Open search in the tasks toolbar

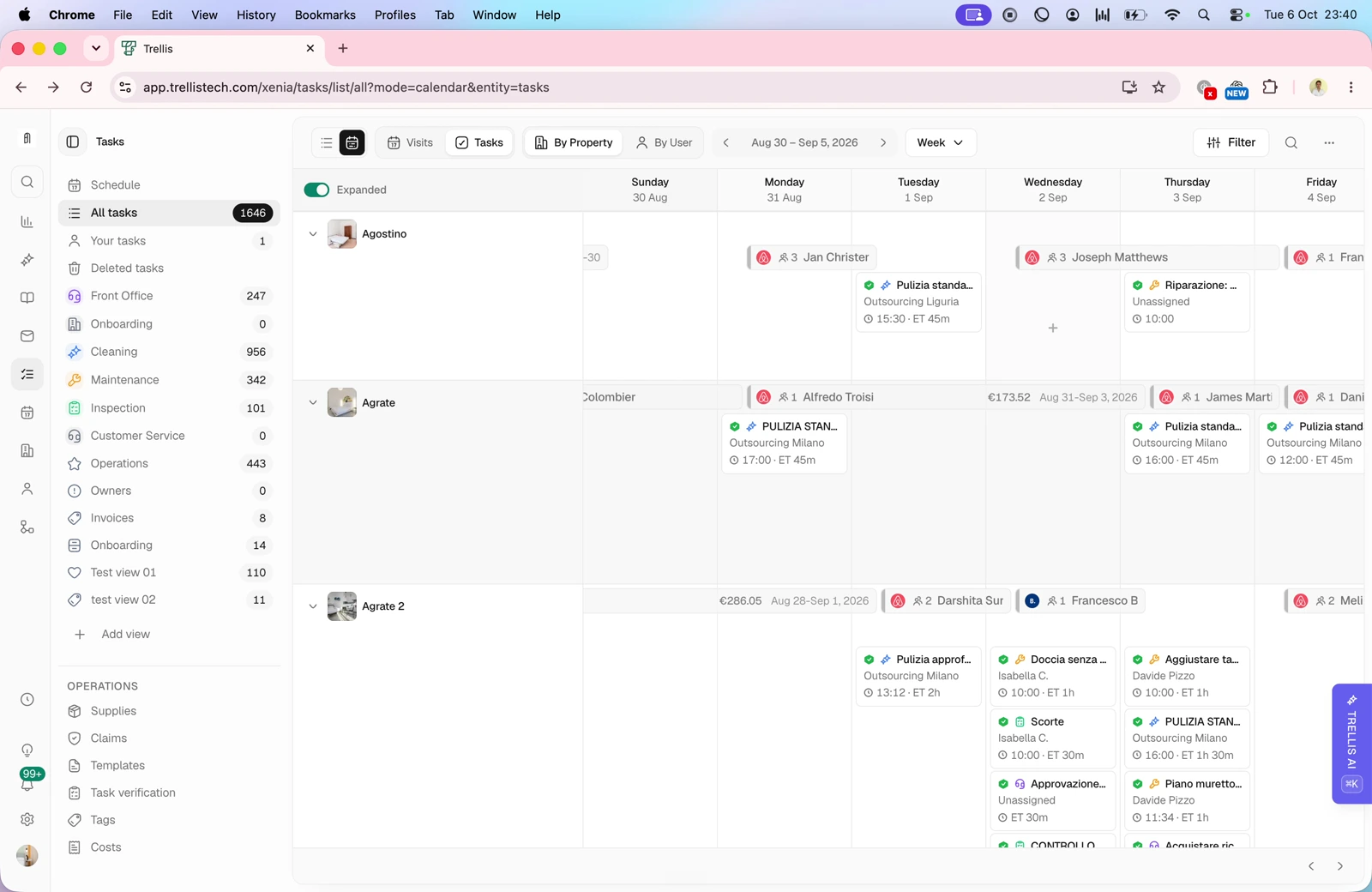click(x=1291, y=142)
